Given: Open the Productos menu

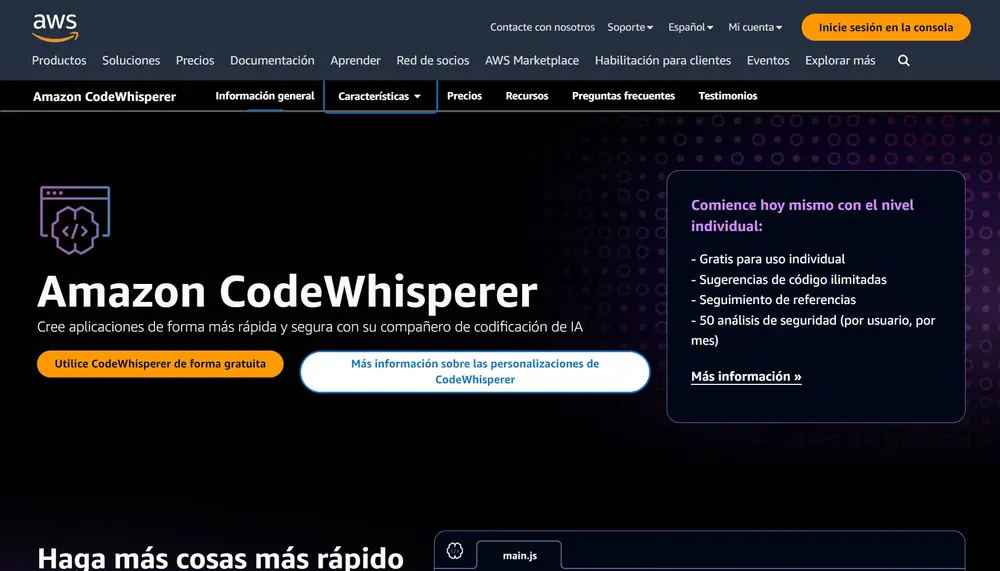Looking at the screenshot, I should 59,61.
